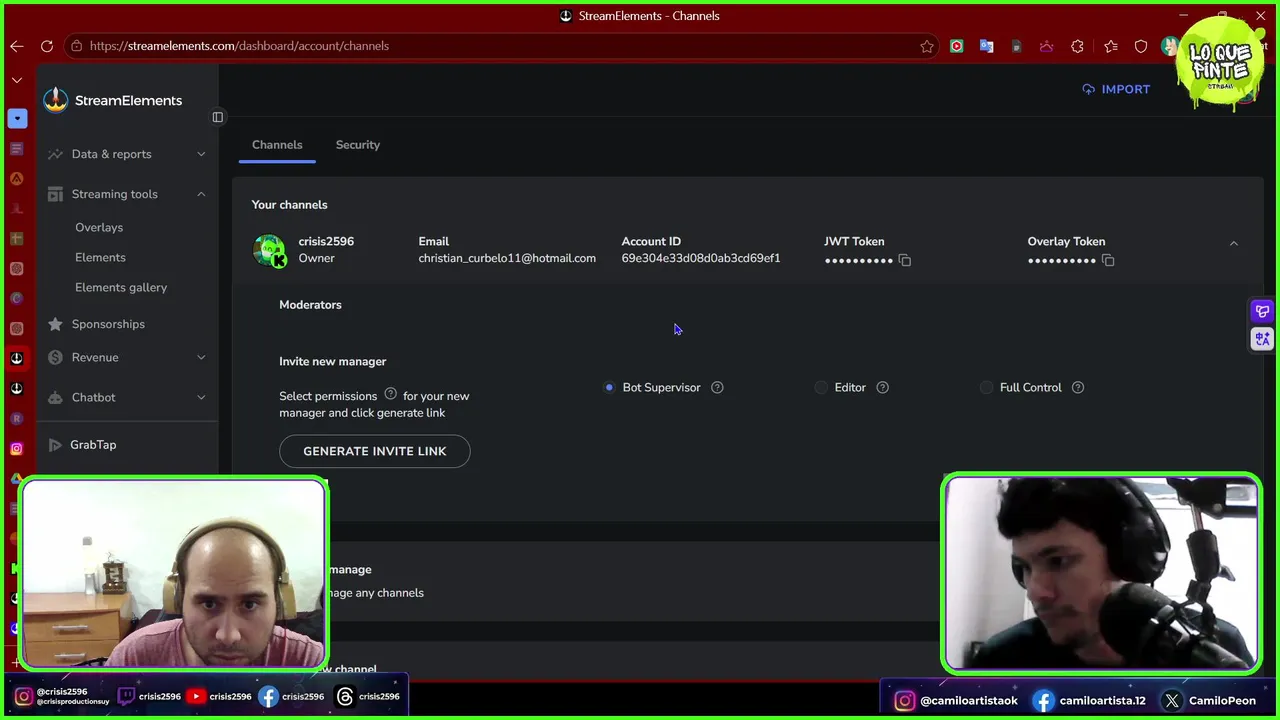
Task: Open the shield icon in the browser toolbar
Action: tap(1141, 46)
